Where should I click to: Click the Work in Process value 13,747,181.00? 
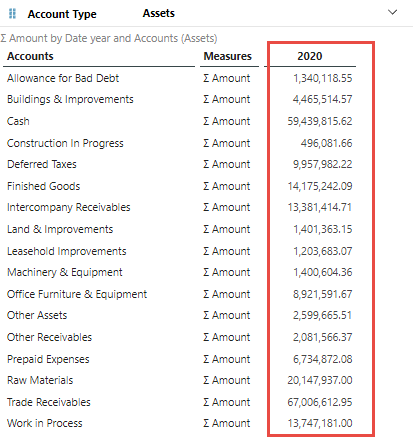click(320, 423)
